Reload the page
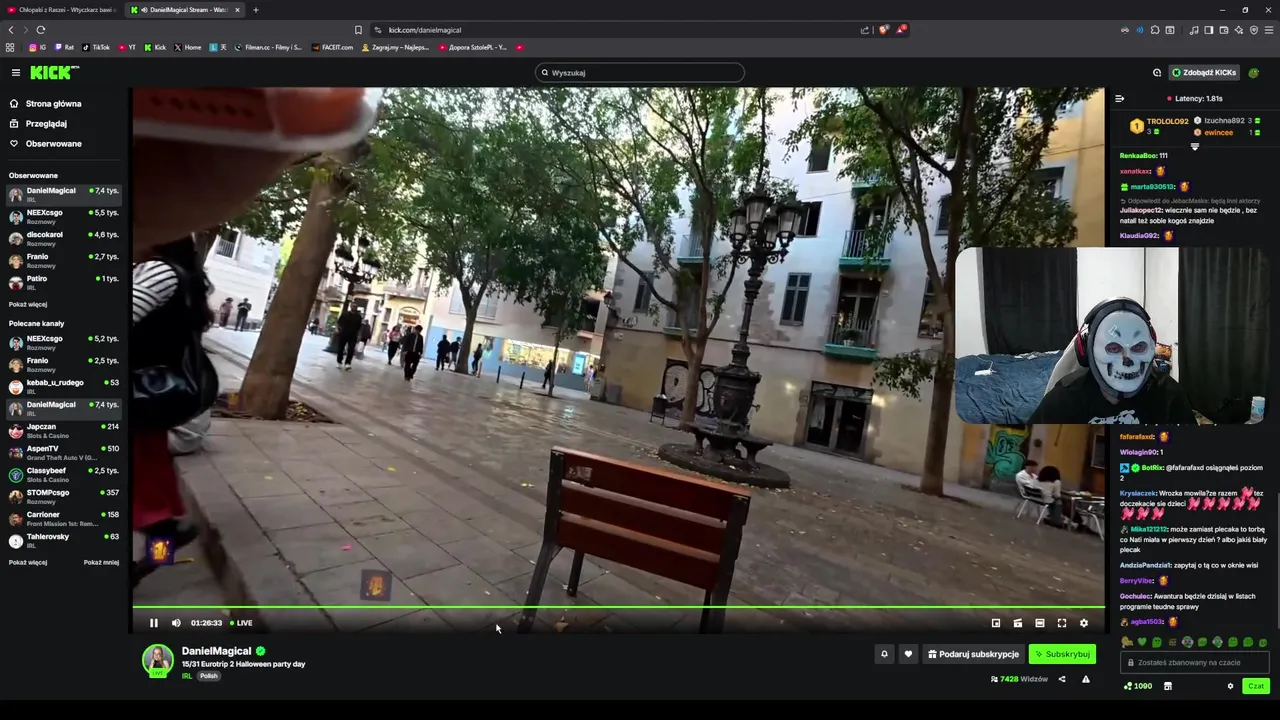The image size is (1280, 720). click(x=40, y=30)
